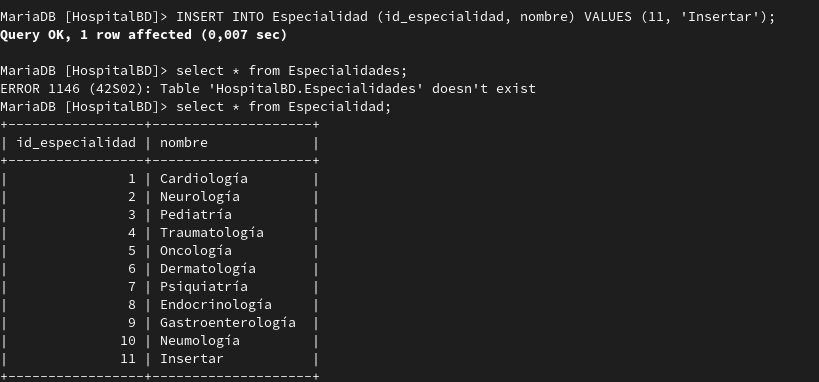Click the Oncología entry
The image size is (819, 382).
(x=196, y=251)
